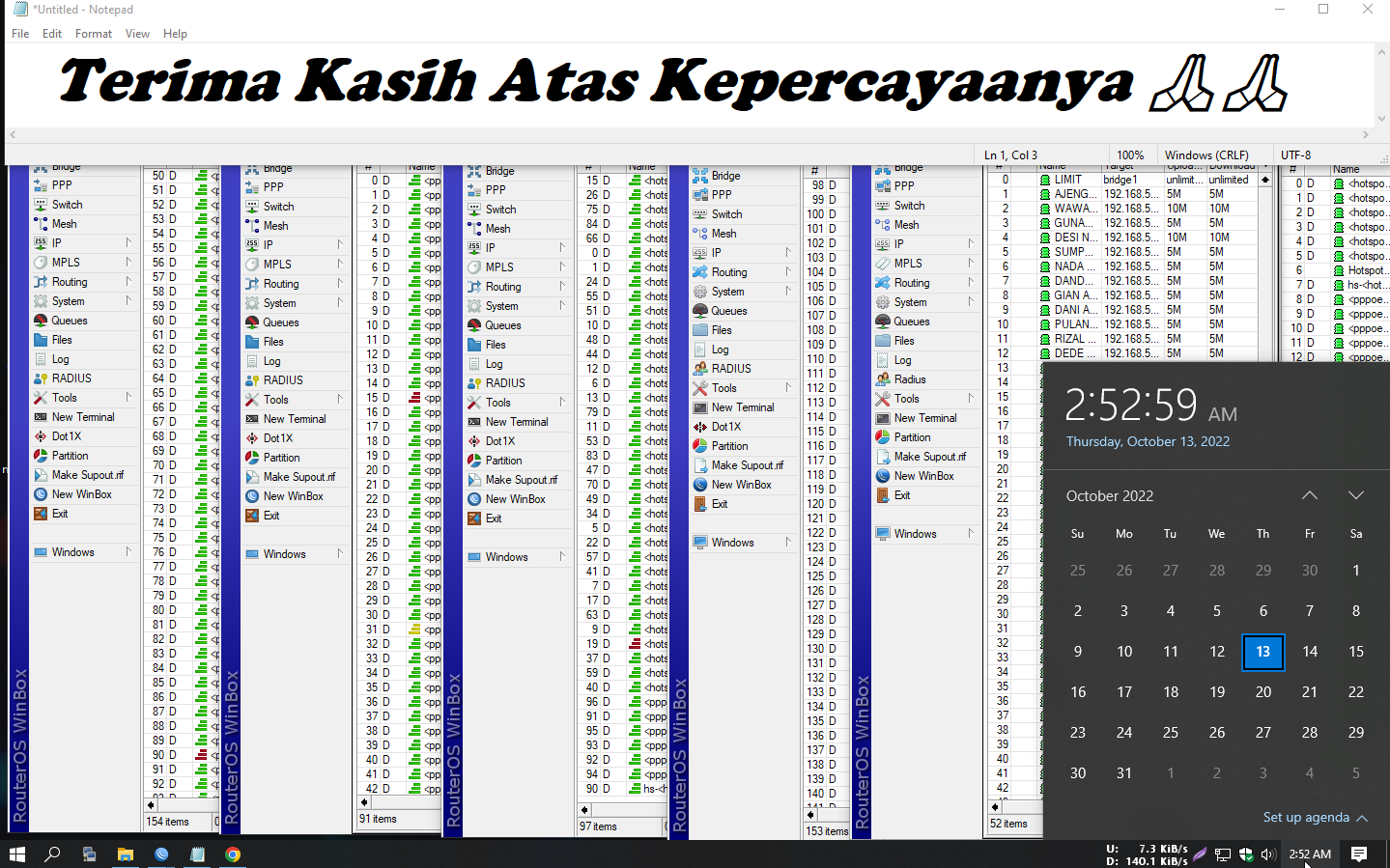This screenshot has height=868, width=1390.
Task: Open Log in the 91-items WinBox window
Action: click(x=272, y=361)
